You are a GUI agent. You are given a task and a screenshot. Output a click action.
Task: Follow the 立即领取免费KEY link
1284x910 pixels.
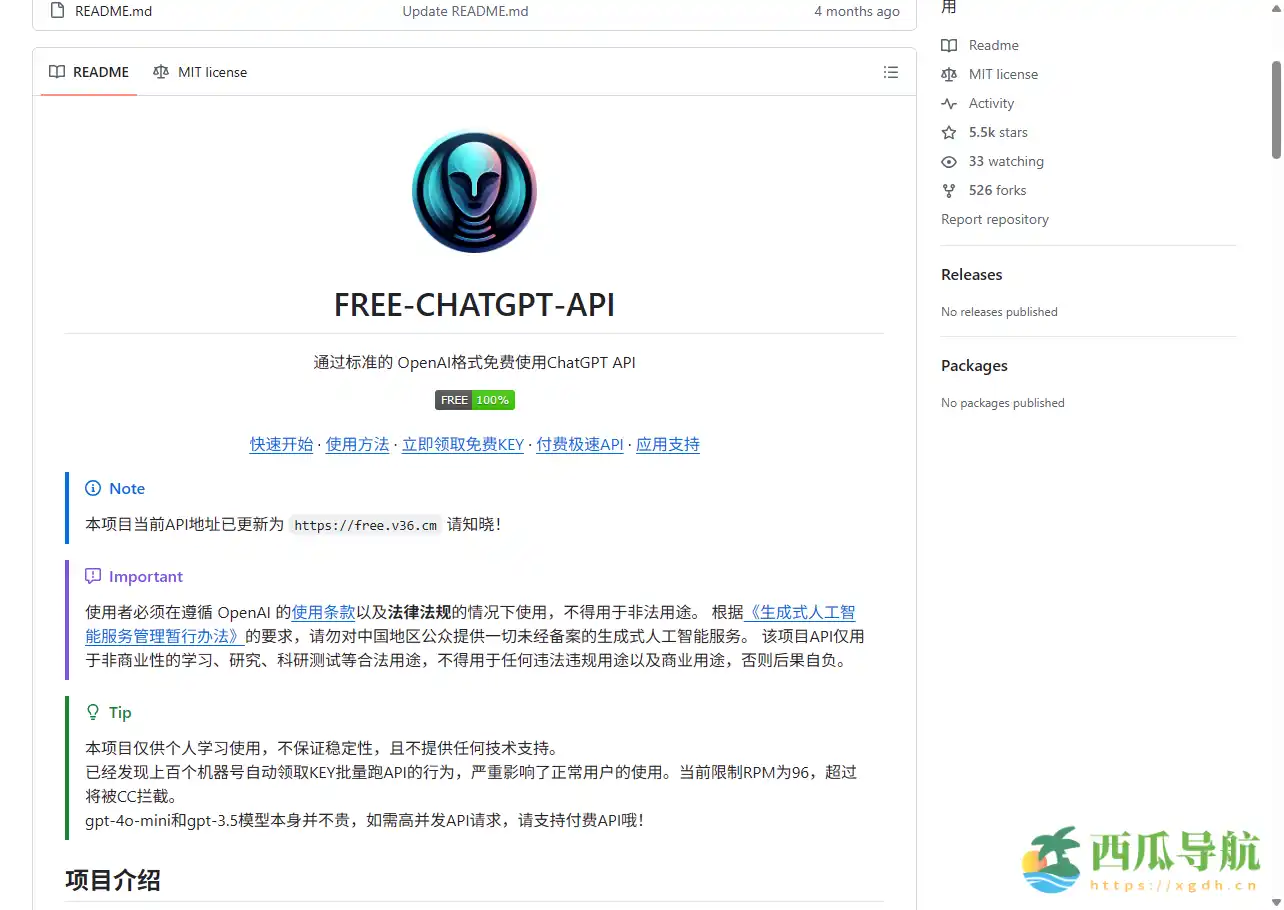462,444
